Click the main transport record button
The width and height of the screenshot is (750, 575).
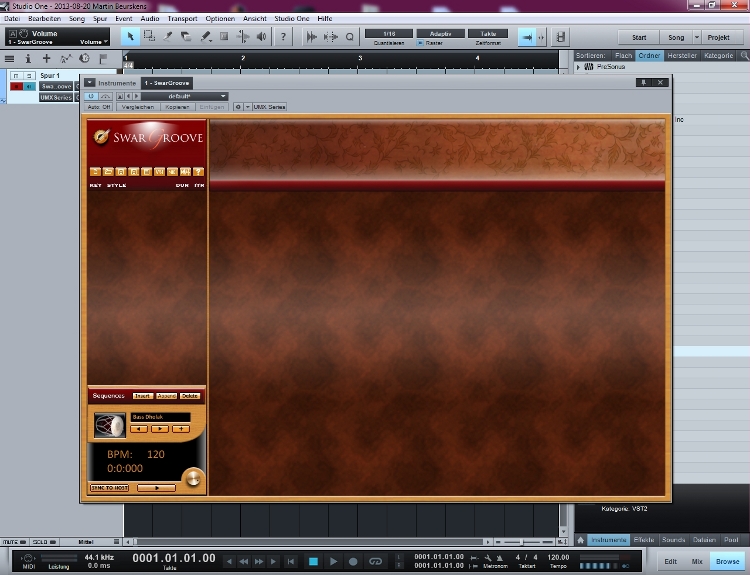point(353,561)
